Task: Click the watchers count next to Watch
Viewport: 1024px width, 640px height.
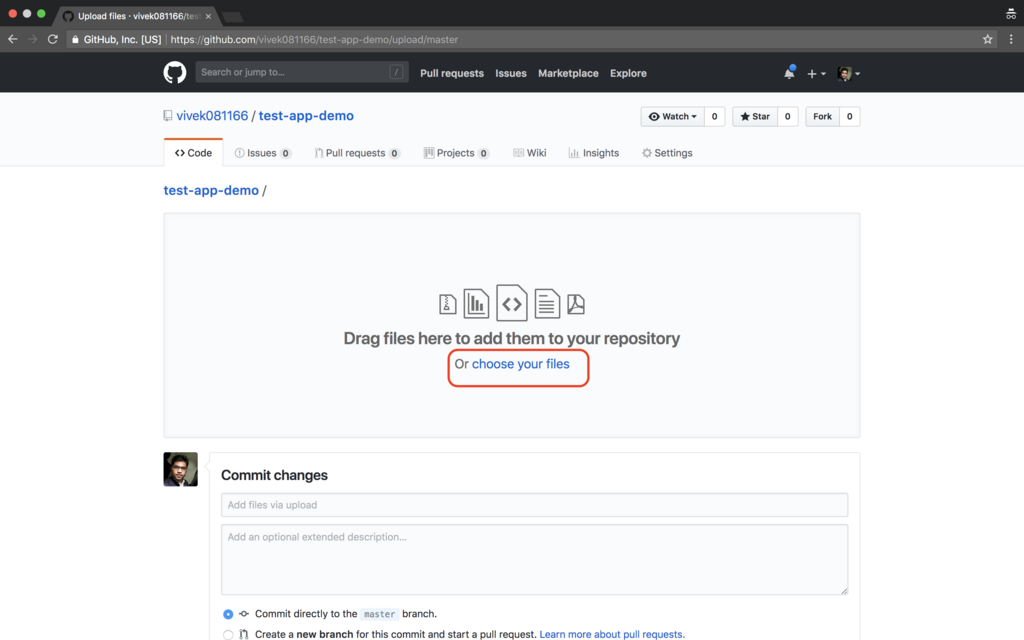Action: pos(714,116)
